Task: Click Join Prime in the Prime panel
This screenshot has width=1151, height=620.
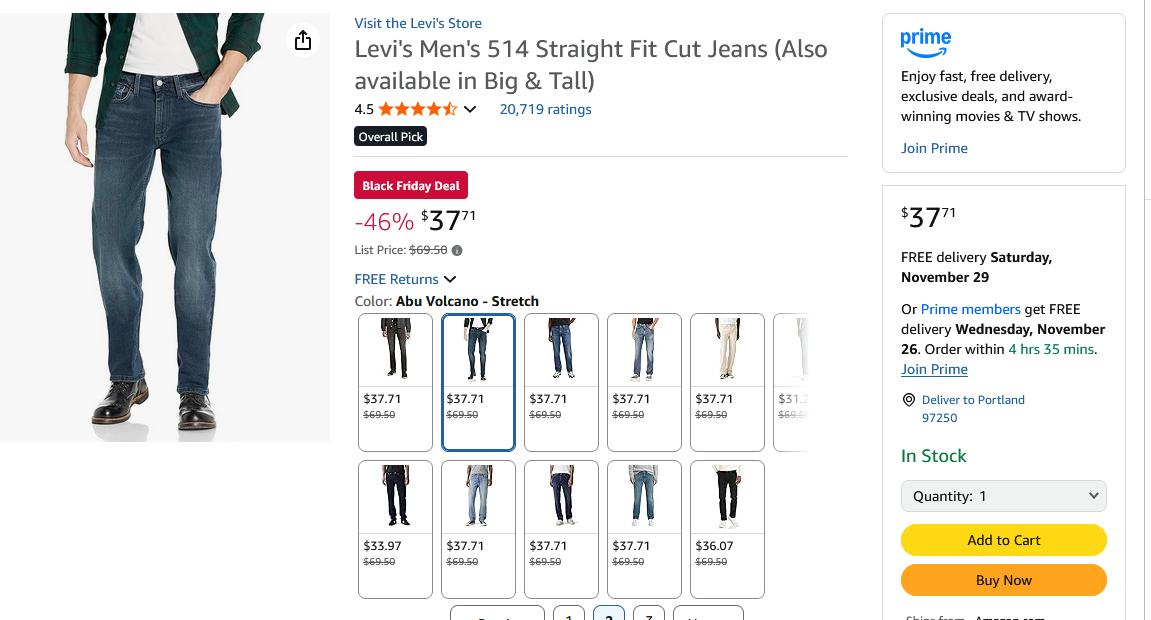Action: point(934,148)
